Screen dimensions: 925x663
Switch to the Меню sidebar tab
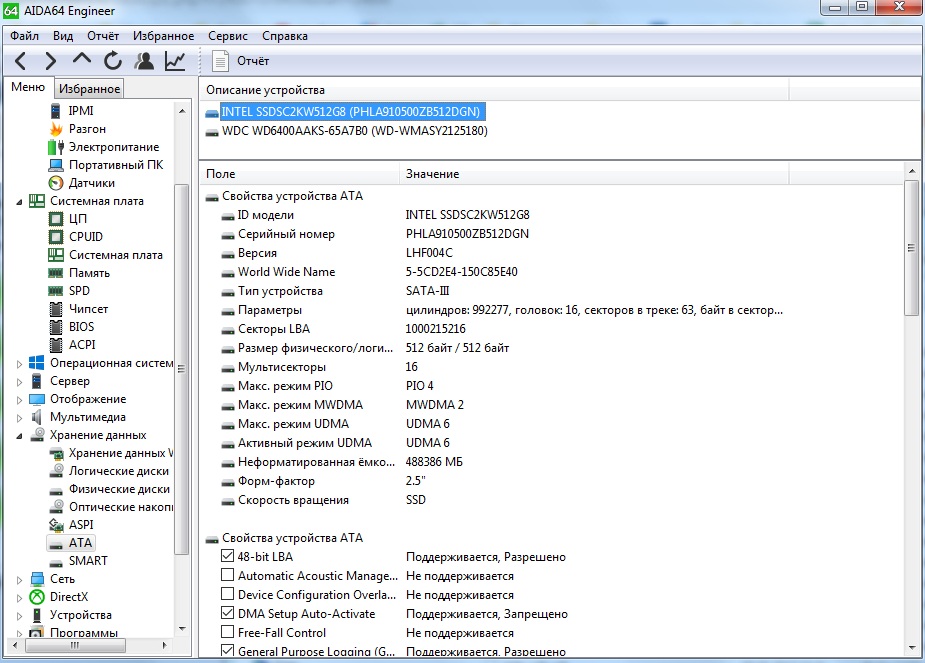pyautogui.click(x=28, y=87)
